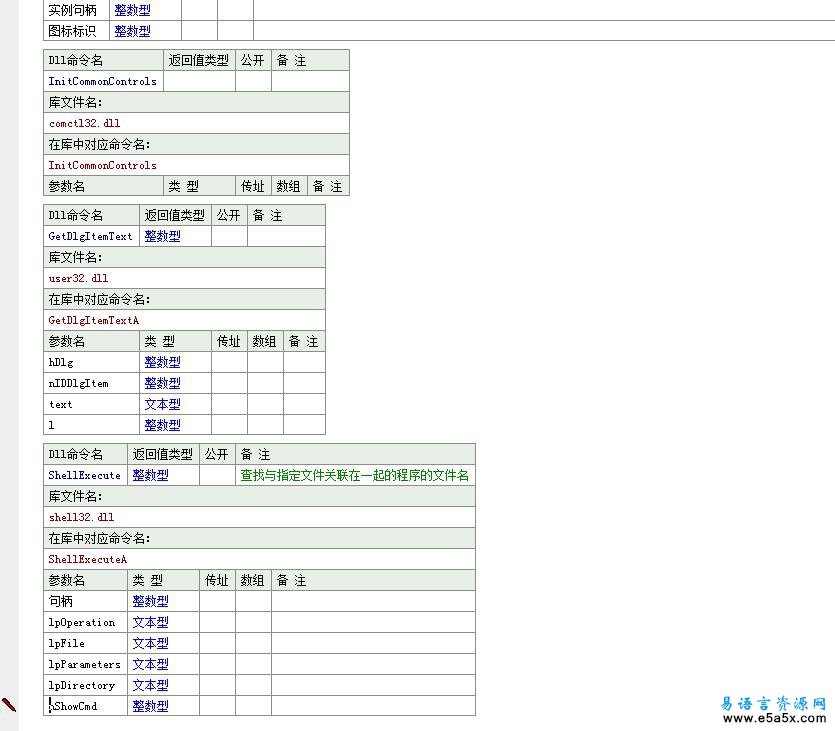Viewport: 835px width, 731px height.
Task: Select the shell32.dll library file field
Action: [81, 517]
